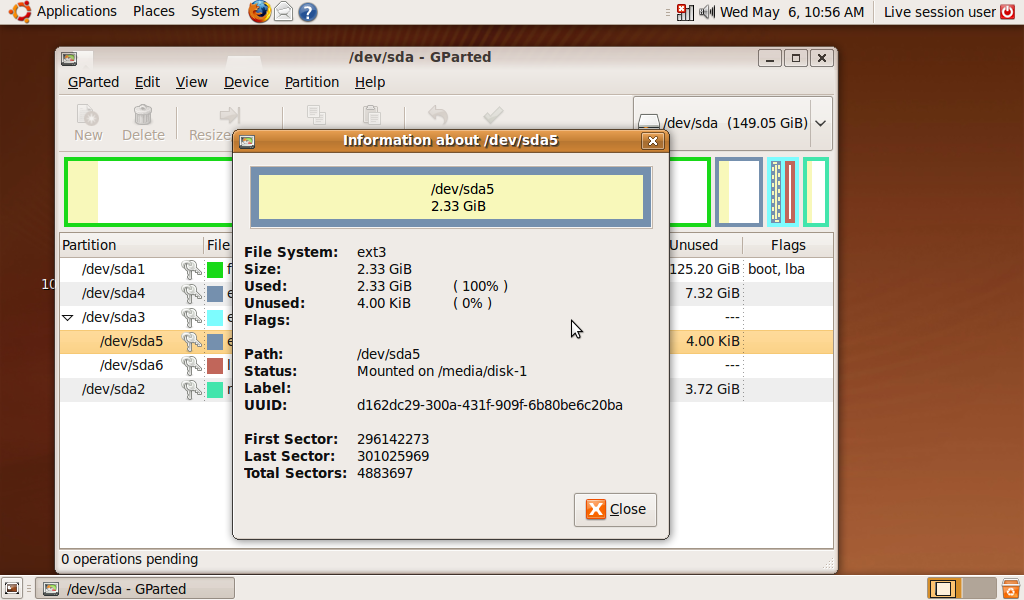Click the network status tray icon

(685, 12)
